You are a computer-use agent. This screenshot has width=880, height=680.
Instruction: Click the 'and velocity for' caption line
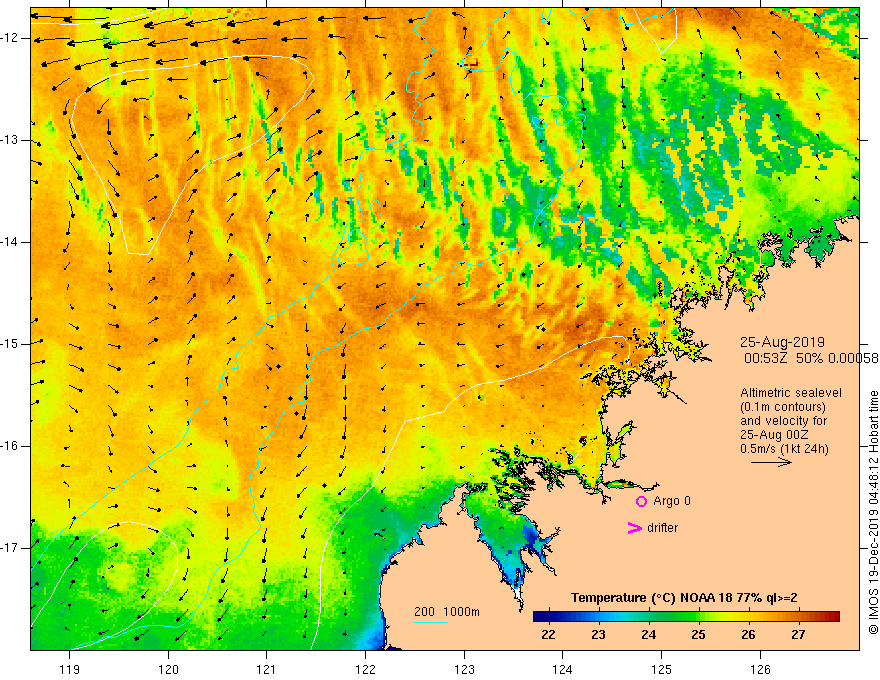(783, 421)
